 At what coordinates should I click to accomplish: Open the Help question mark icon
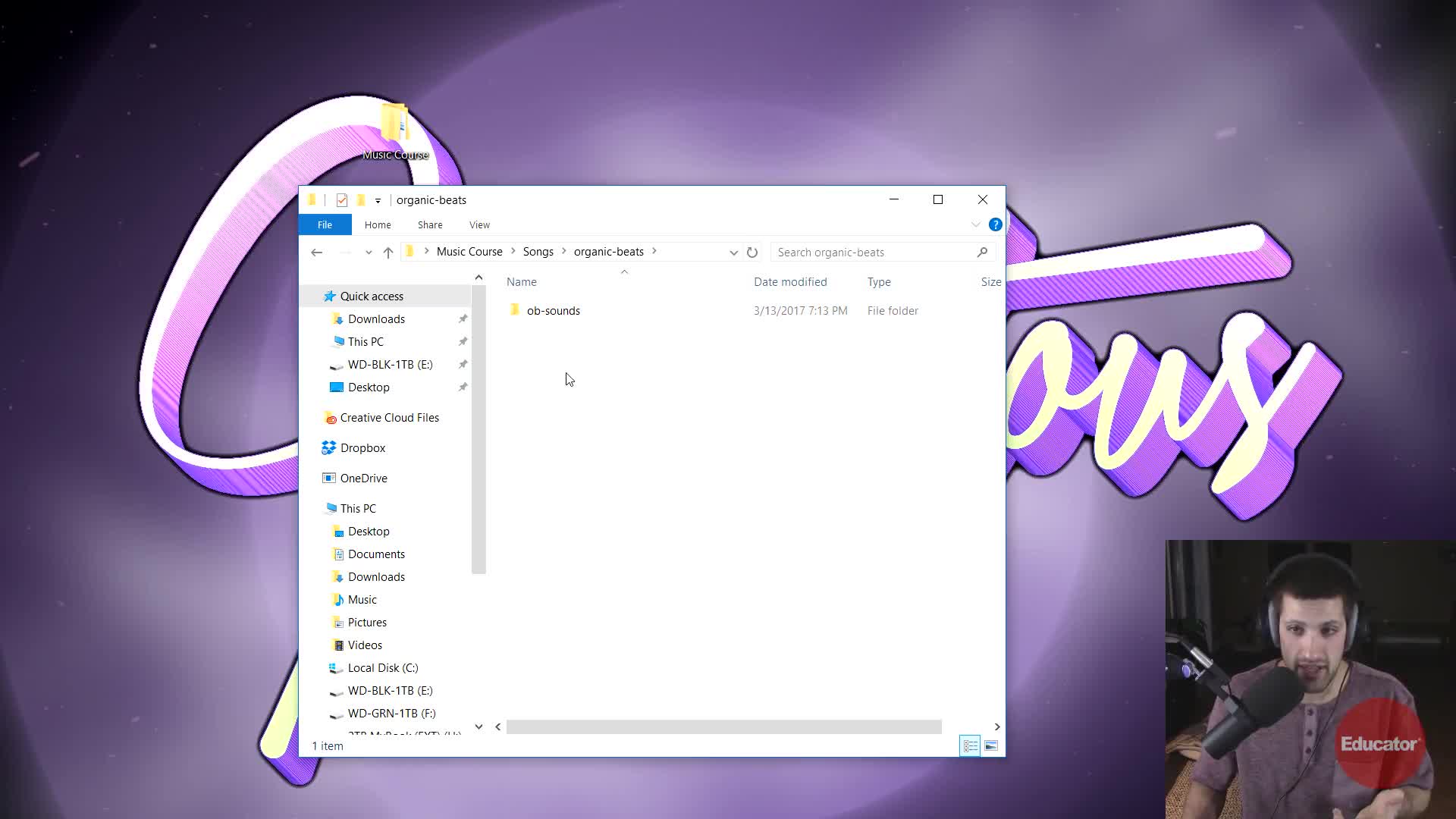[x=995, y=224]
